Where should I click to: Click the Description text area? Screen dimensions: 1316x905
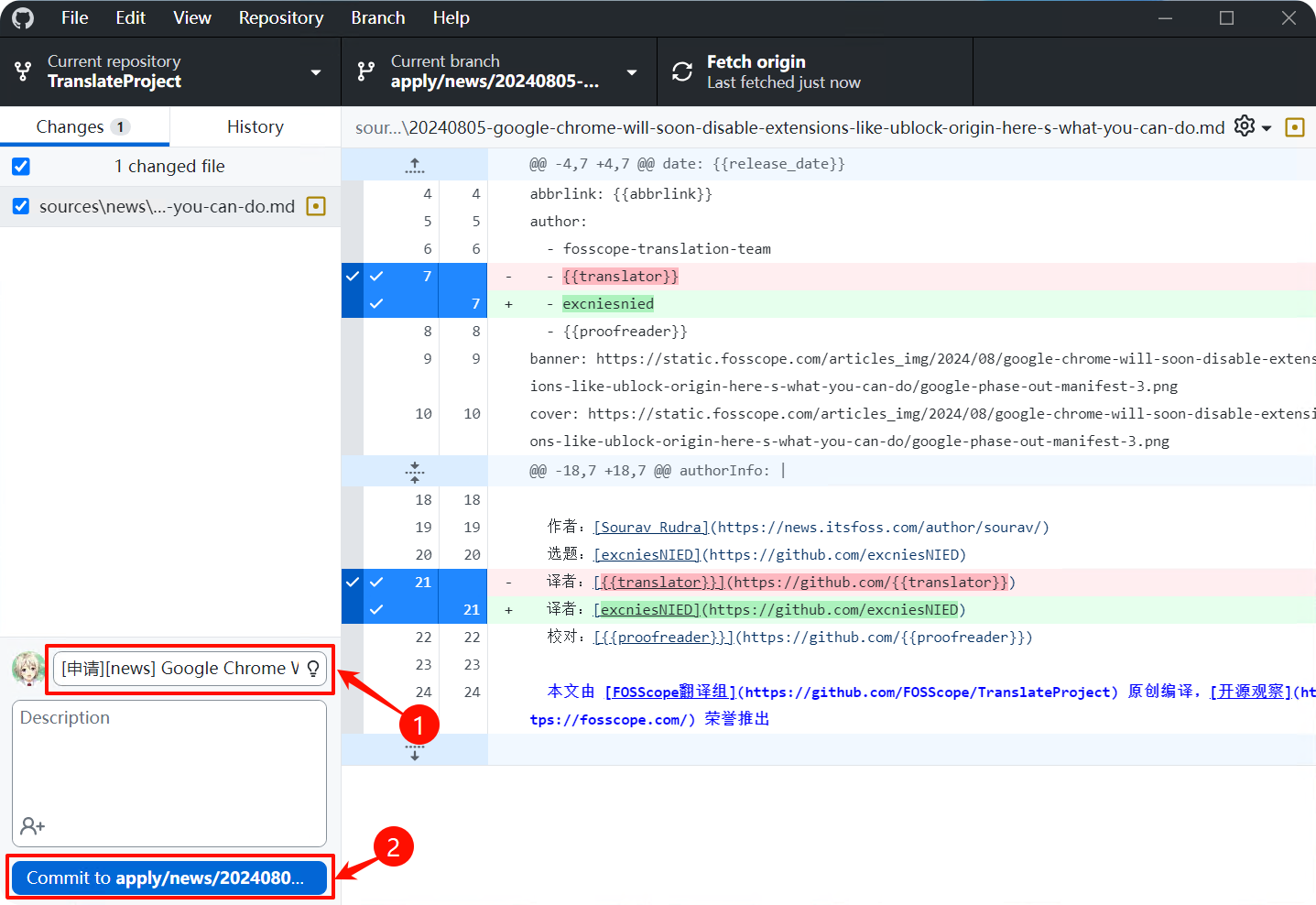tap(169, 773)
